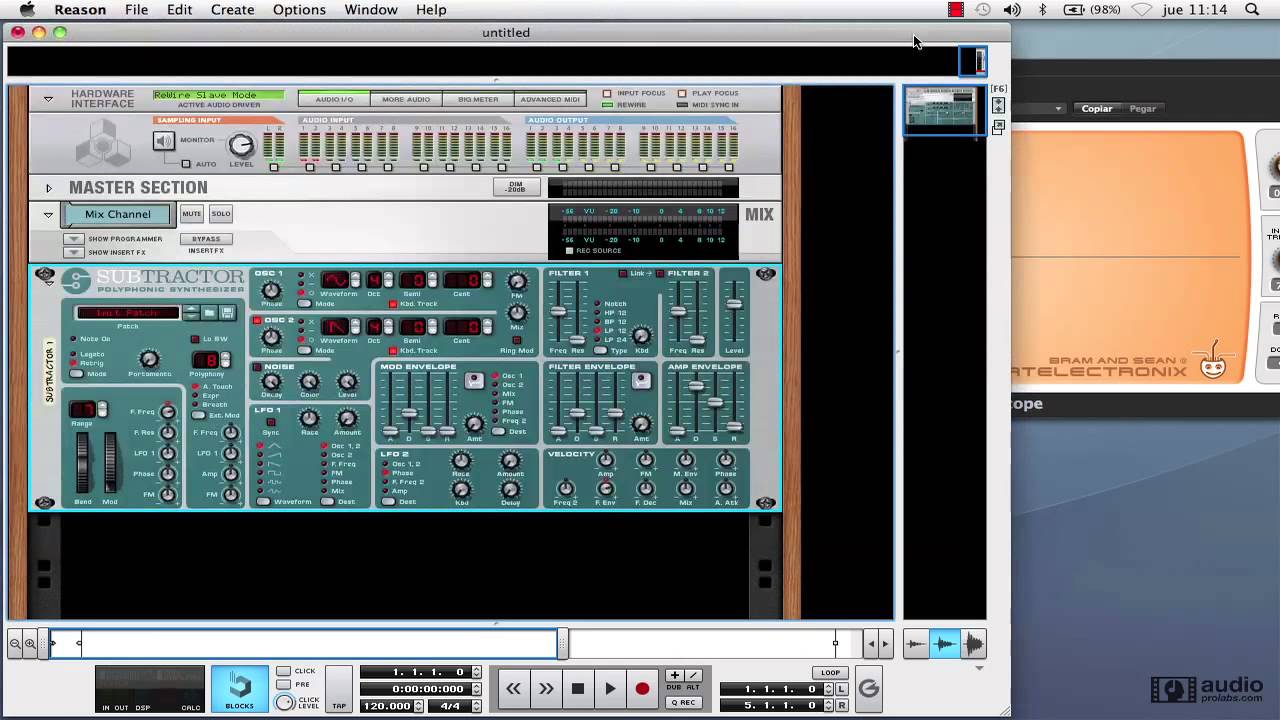Screen dimensions: 1280x720
Task: Click the Subtractor browse patch folder icon
Action: (210, 313)
